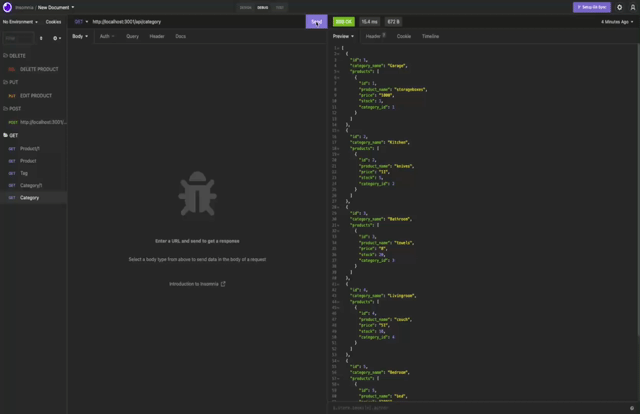
Task: Open the New Document dropdown
Action: click(56, 7)
